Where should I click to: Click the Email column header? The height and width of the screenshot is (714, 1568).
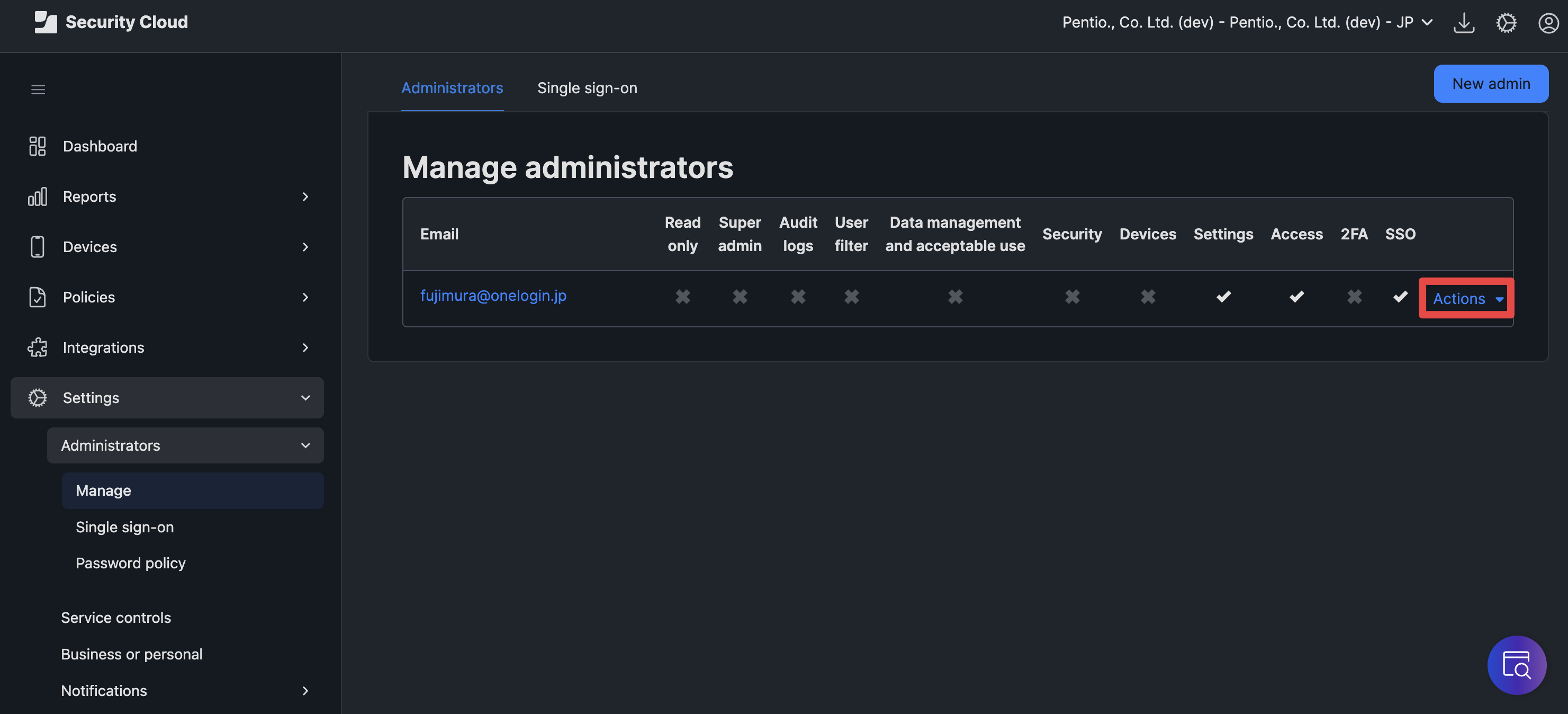pyautogui.click(x=439, y=234)
